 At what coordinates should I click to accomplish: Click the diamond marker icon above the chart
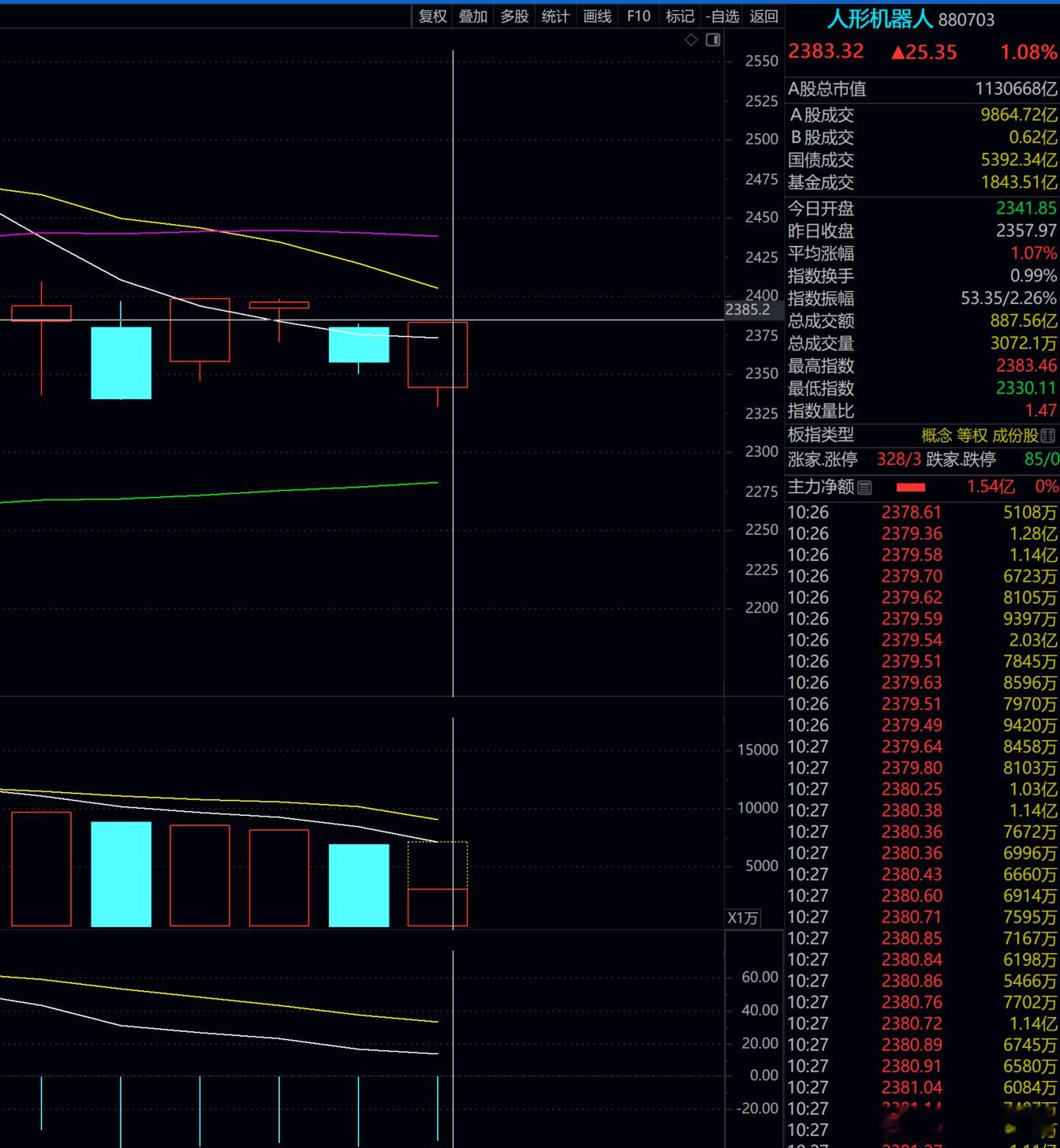(x=691, y=39)
